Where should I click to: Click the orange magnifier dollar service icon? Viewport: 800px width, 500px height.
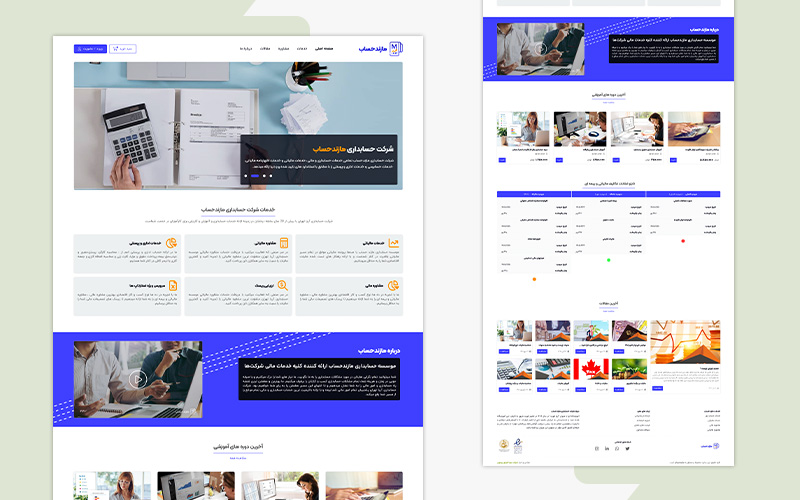click(x=283, y=285)
